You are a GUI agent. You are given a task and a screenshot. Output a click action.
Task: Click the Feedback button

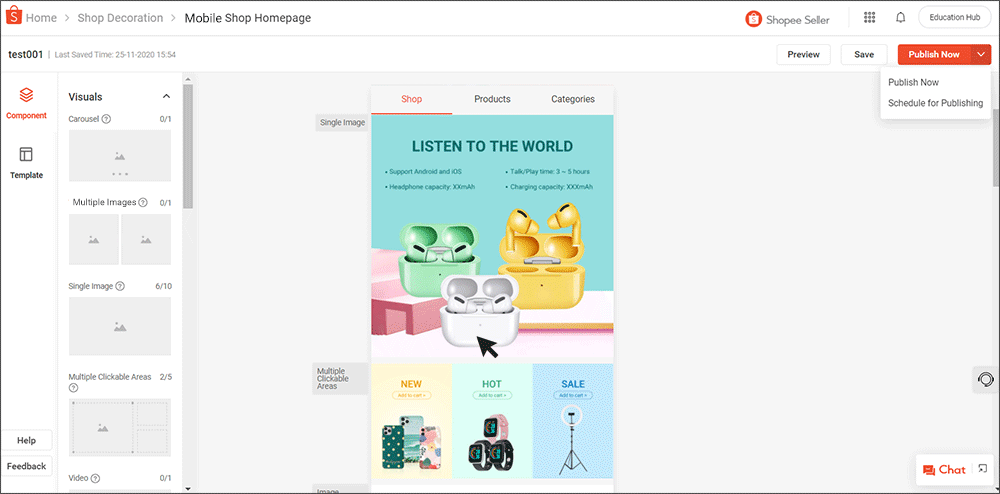pyautogui.click(x=27, y=466)
